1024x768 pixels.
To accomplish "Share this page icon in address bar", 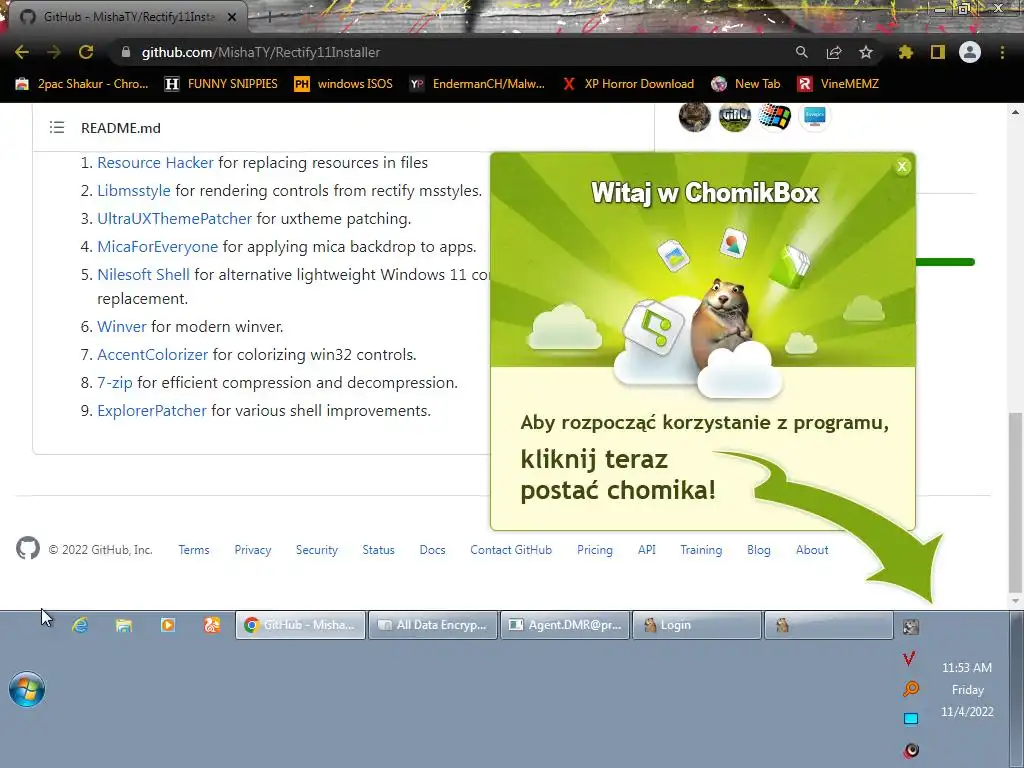I will coord(833,52).
